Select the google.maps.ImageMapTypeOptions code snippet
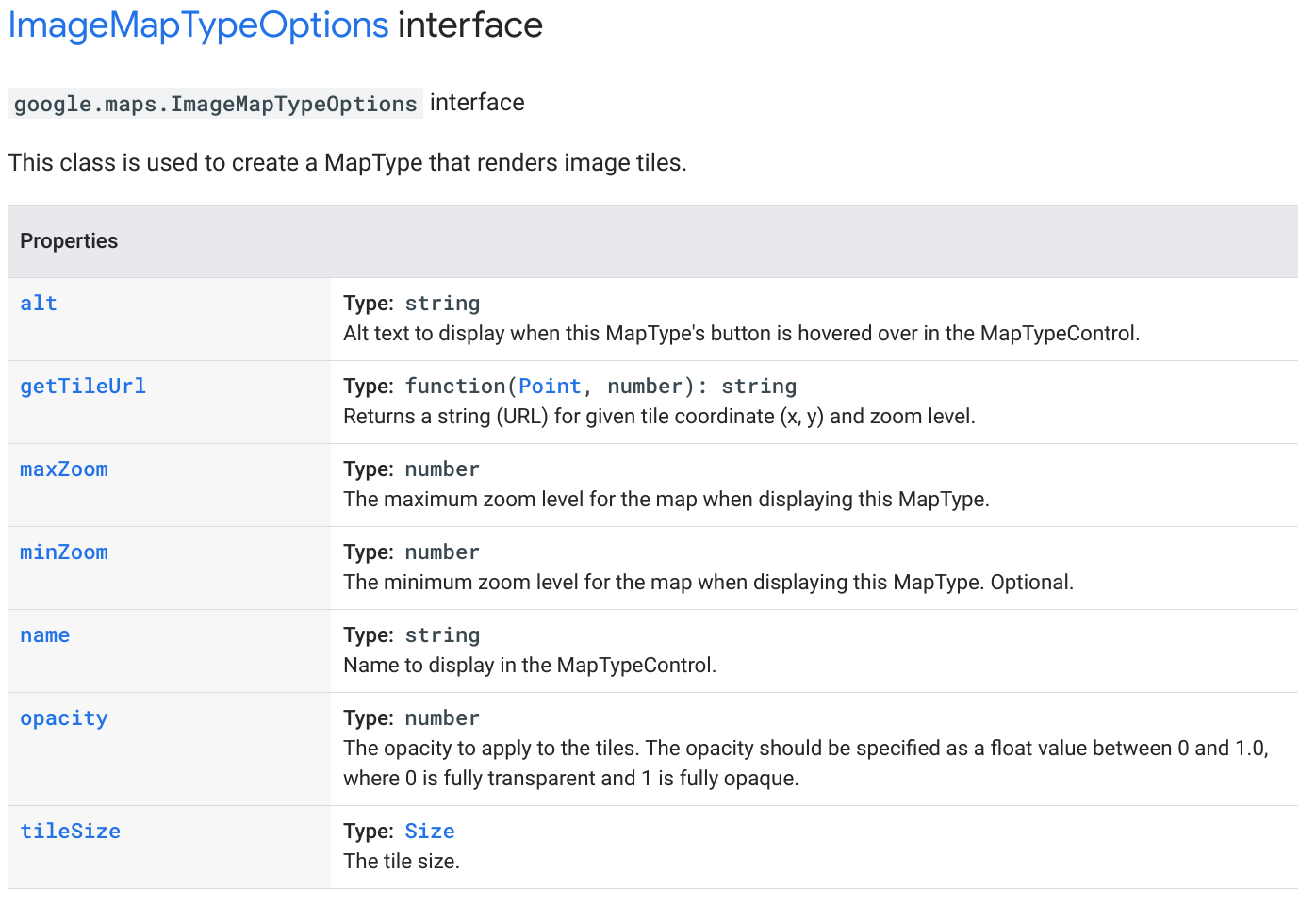Viewport: 1316px width, 906px height. coord(214,104)
